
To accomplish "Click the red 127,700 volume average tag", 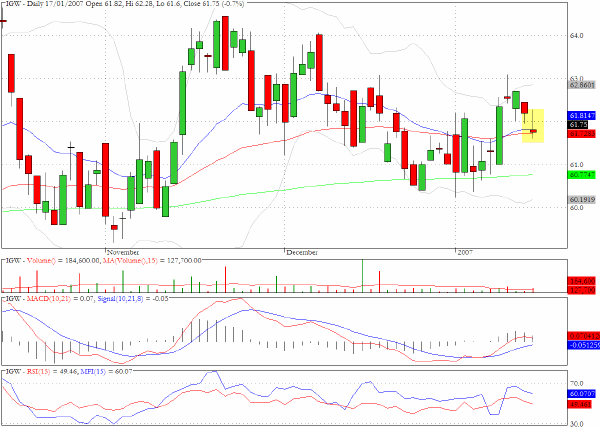I will click(582, 290).
